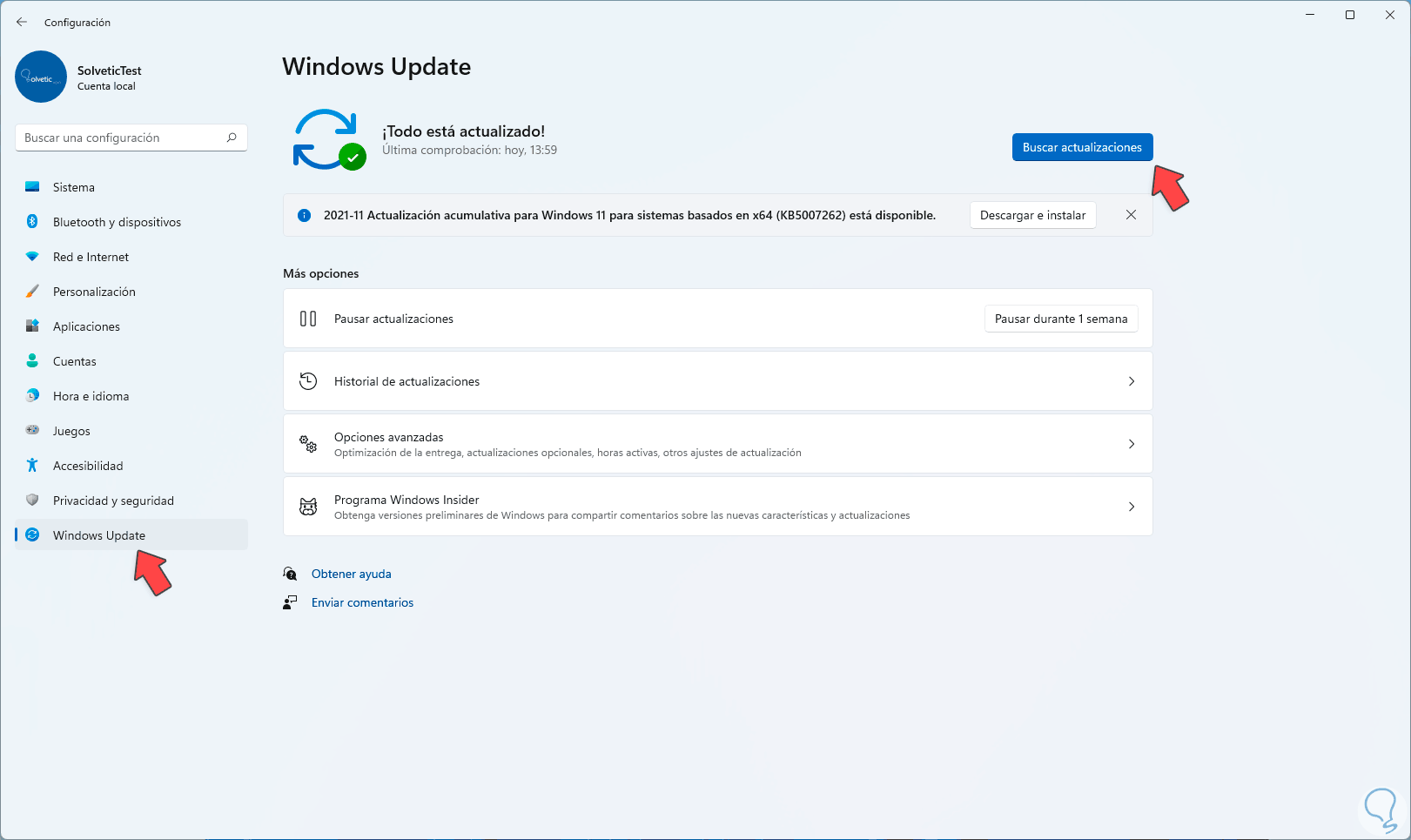Open Accesibilidad settings
The image size is (1411, 840).
pos(131,466)
